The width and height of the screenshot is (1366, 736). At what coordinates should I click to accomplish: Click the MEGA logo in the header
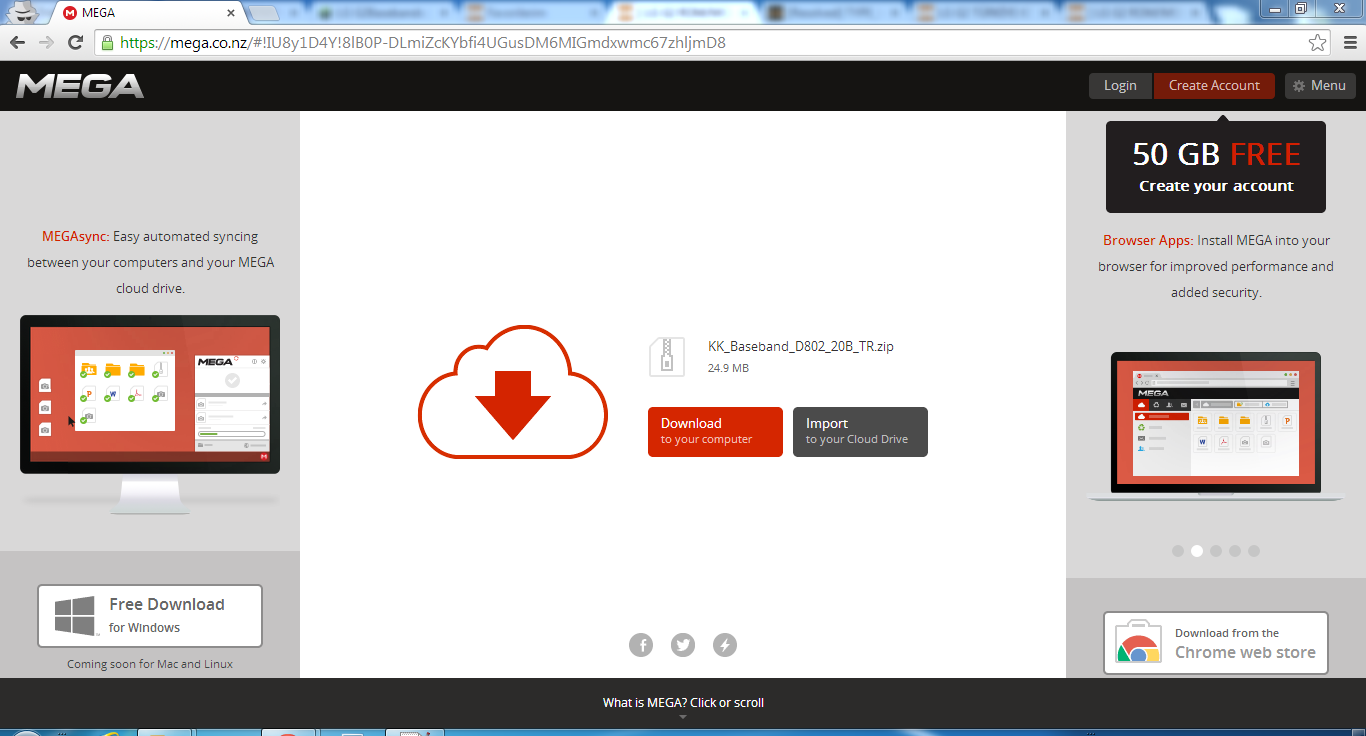80,86
